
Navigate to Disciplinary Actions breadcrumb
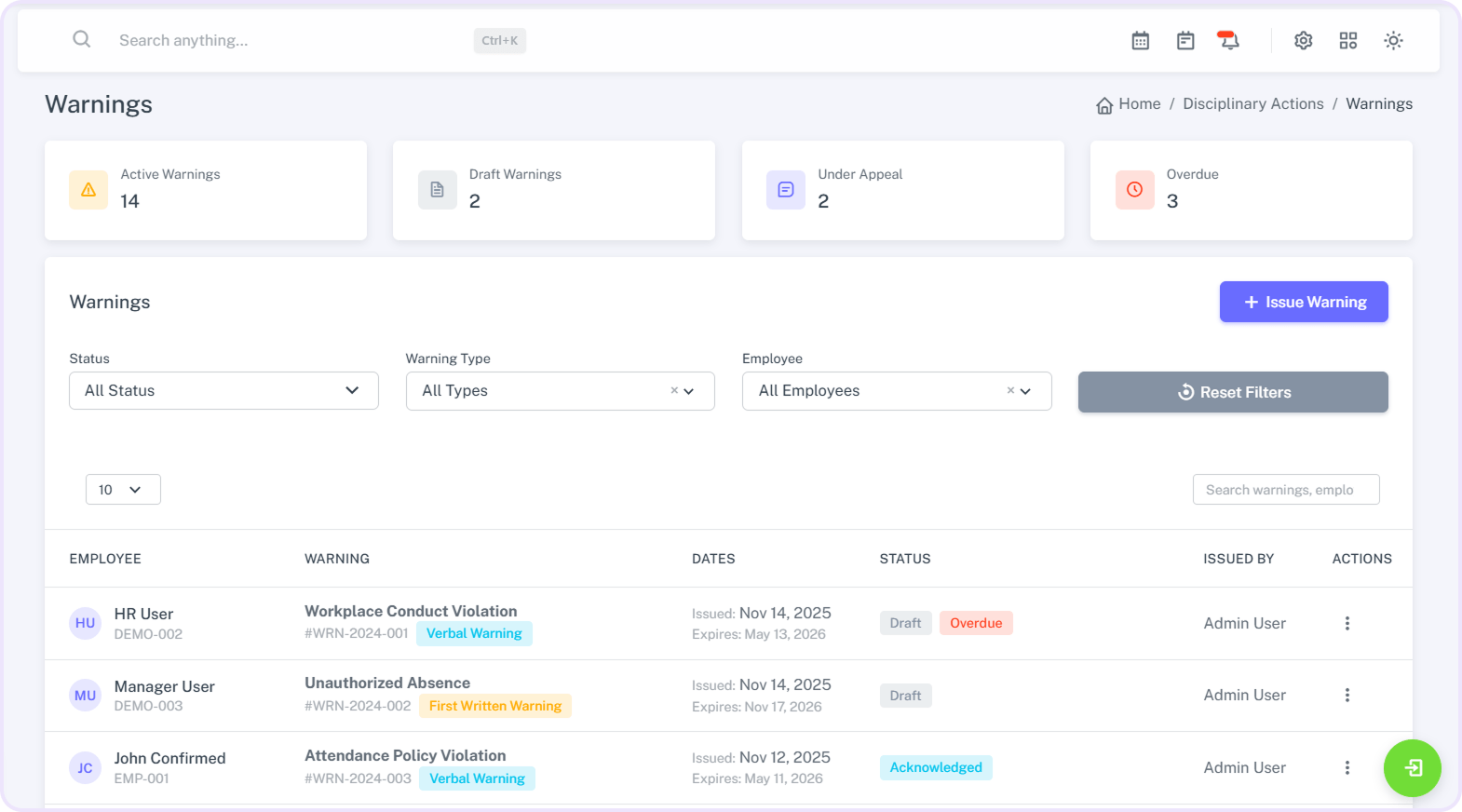point(1252,104)
